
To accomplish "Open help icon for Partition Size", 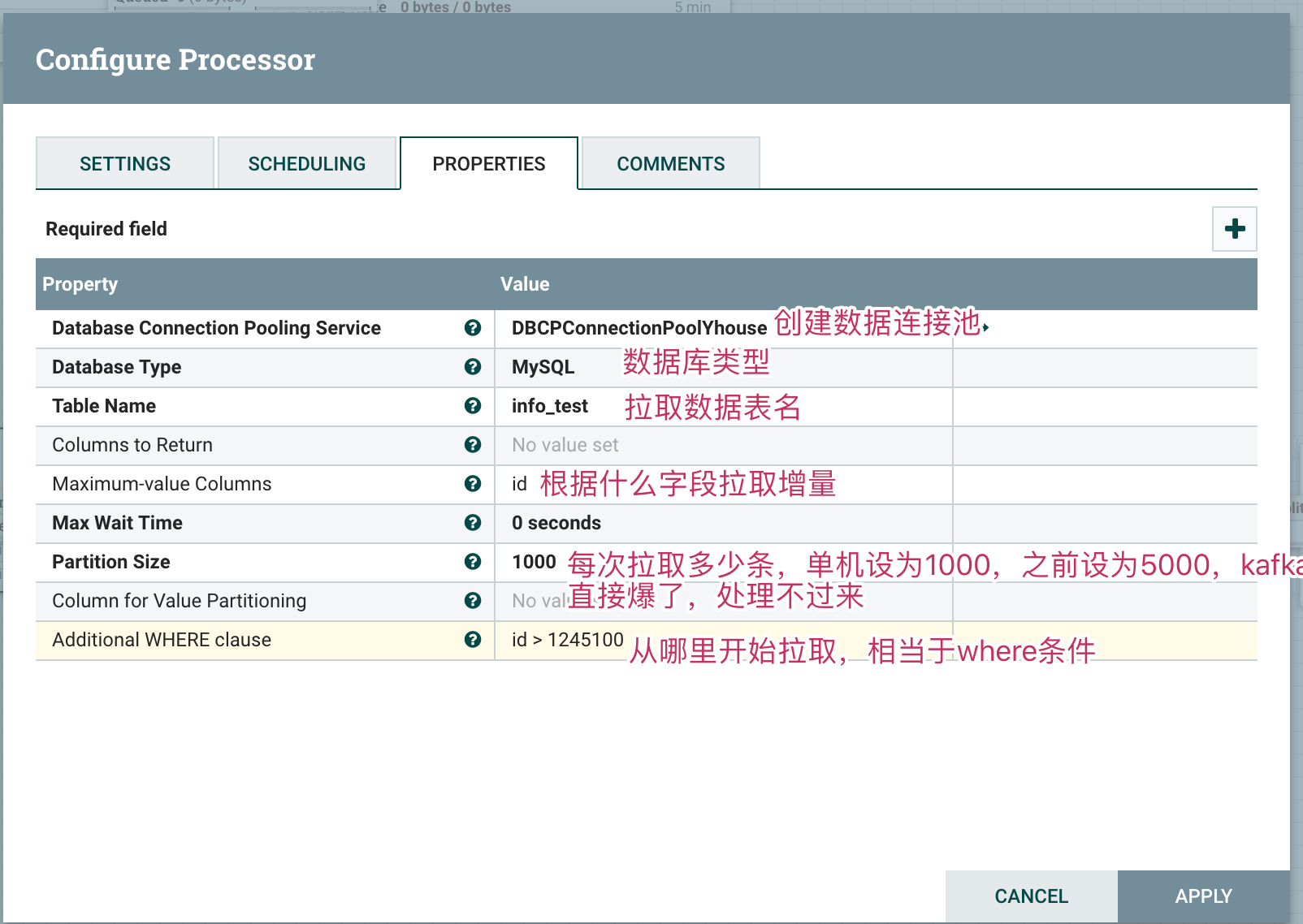I will (473, 561).
